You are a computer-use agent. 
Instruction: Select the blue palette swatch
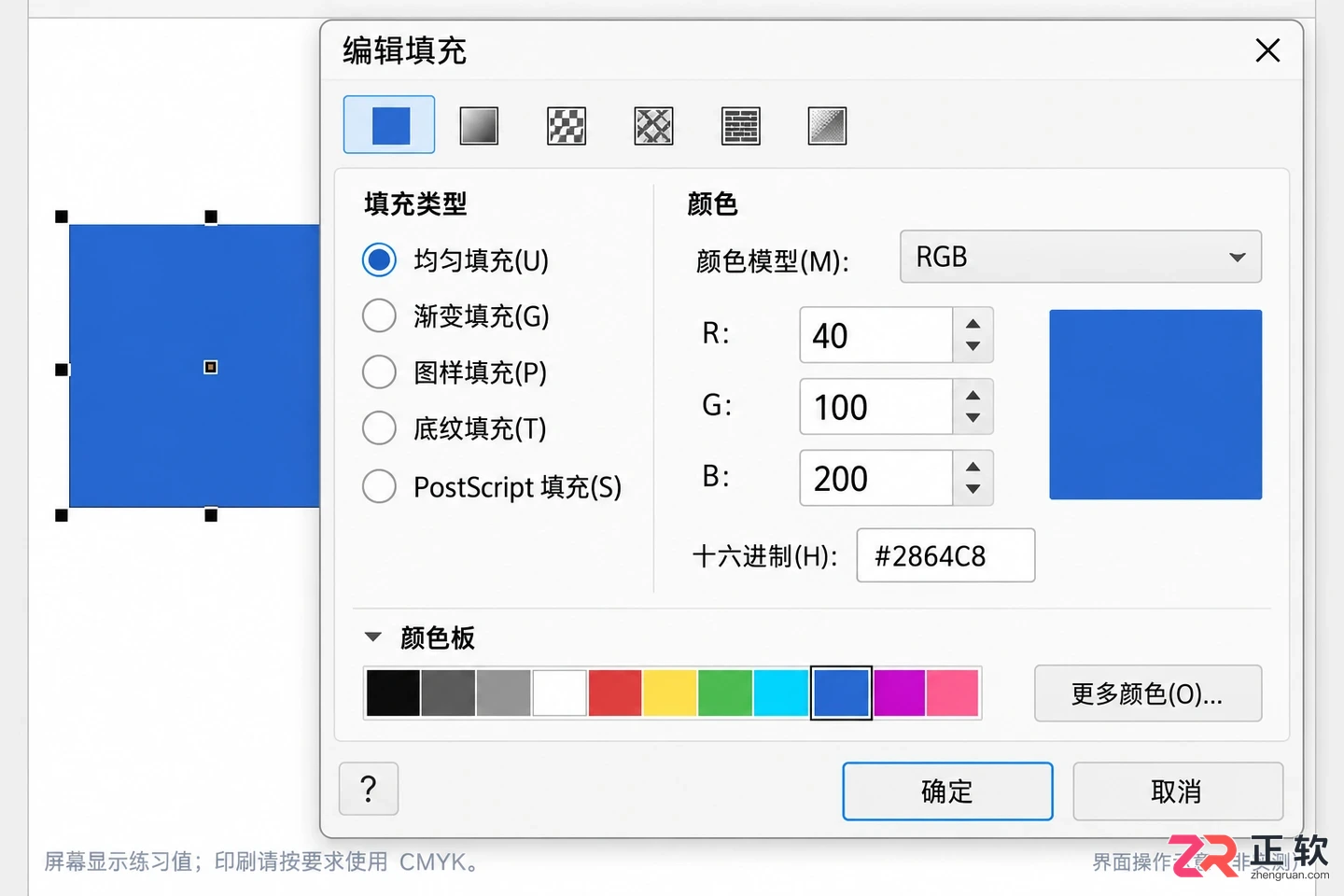tap(841, 693)
